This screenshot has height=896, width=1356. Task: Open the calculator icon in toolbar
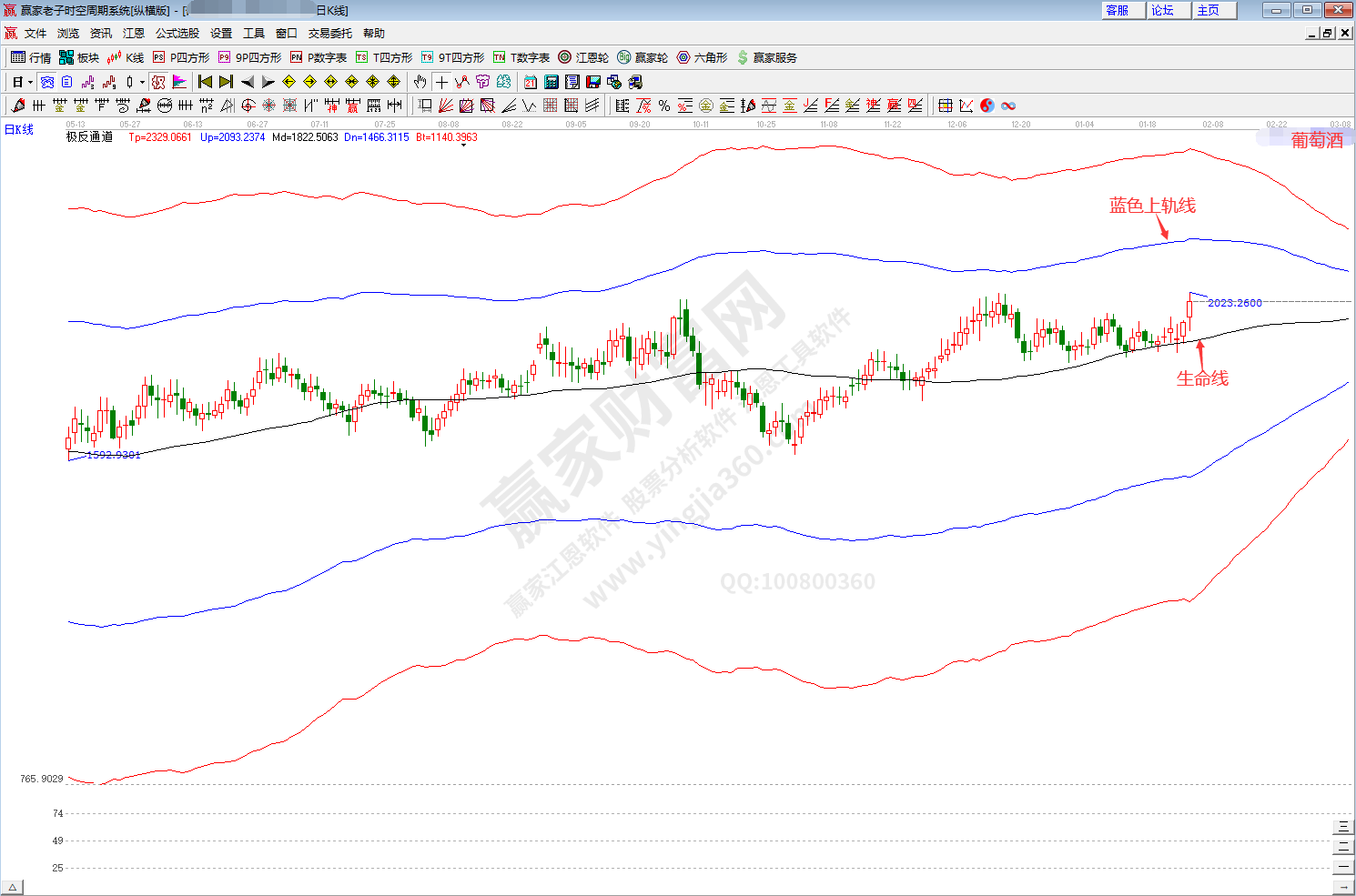point(552,82)
